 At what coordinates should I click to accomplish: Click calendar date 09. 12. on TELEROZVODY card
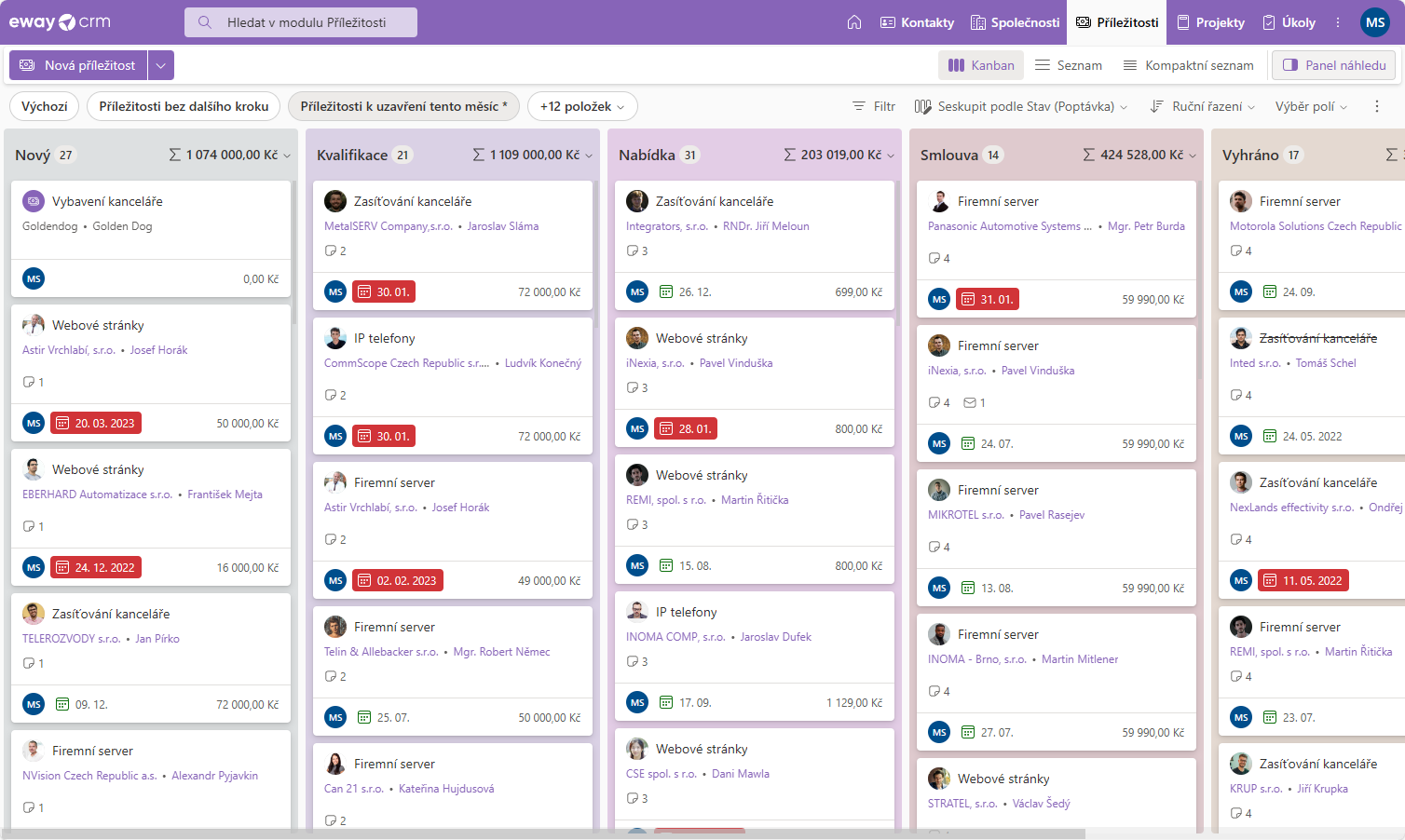pos(82,704)
